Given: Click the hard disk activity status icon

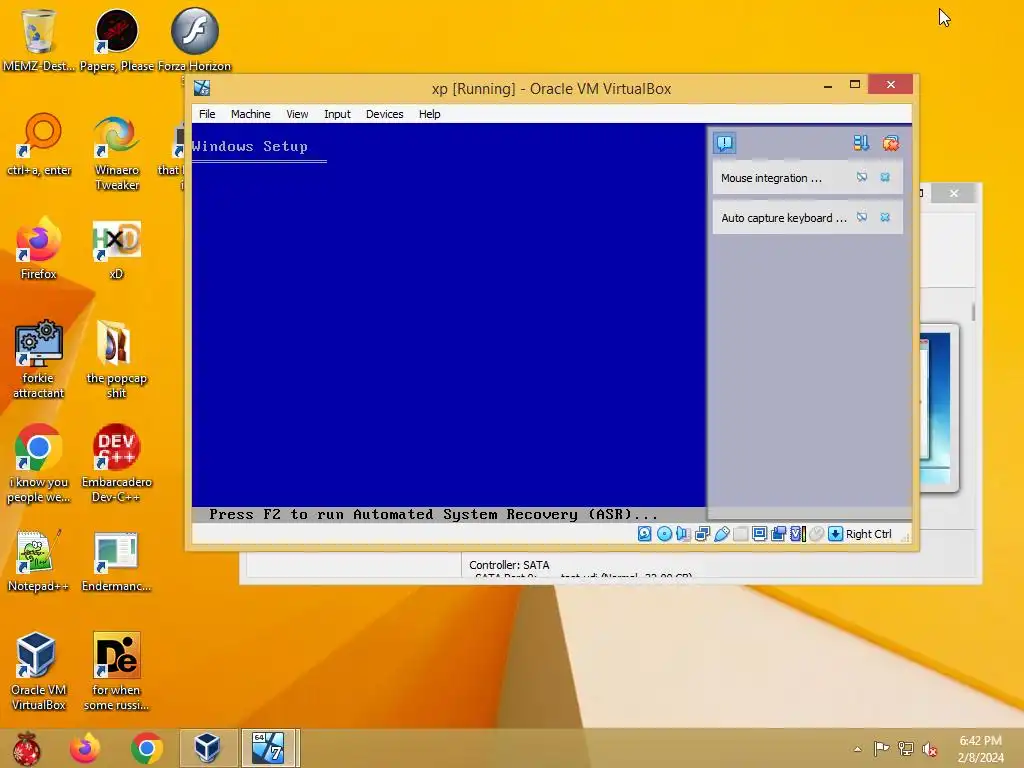Looking at the screenshot, I should (645, 534).
